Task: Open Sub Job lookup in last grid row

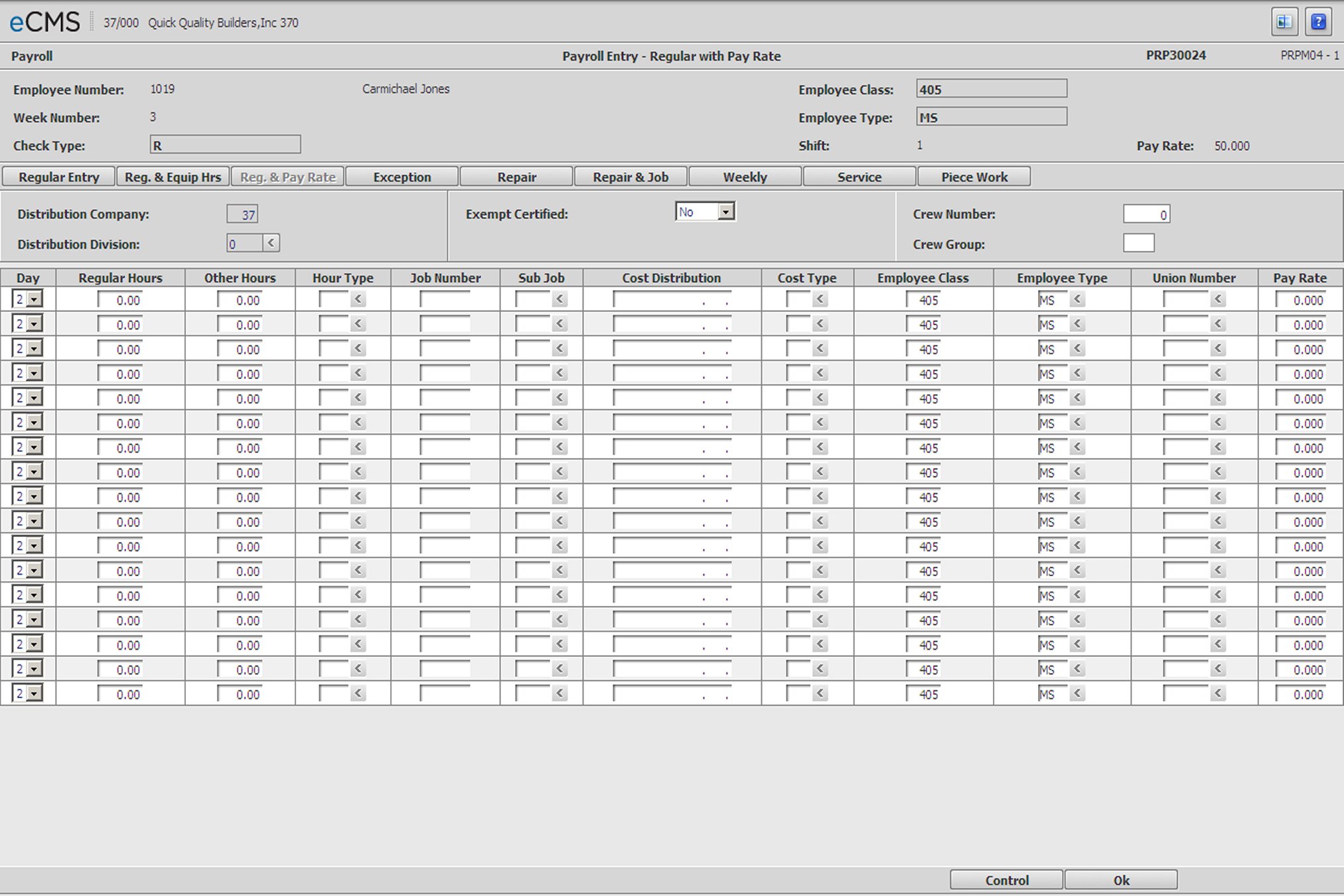Action: coord(560,694)
